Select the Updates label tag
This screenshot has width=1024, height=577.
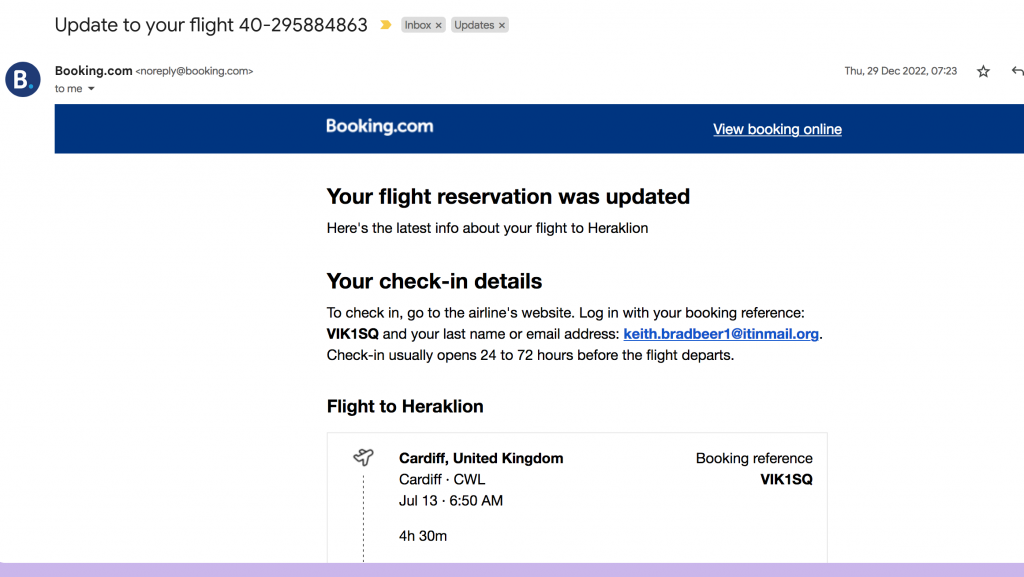pyautogui.click(x=474, y=25)
